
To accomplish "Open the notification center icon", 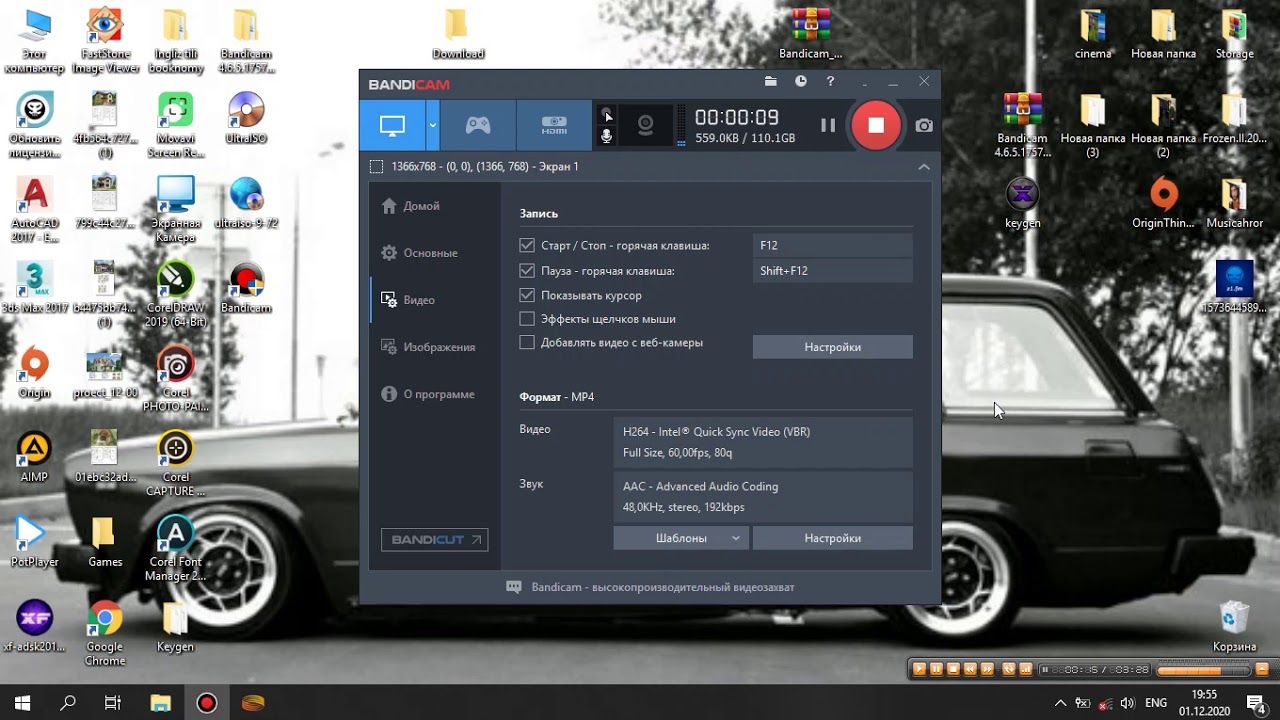I will (1255, 703).
